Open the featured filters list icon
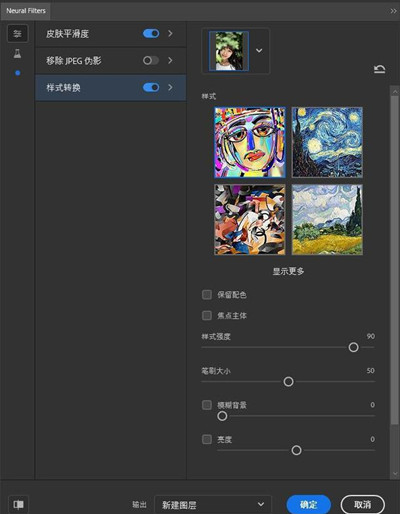 tap(18, 34)
